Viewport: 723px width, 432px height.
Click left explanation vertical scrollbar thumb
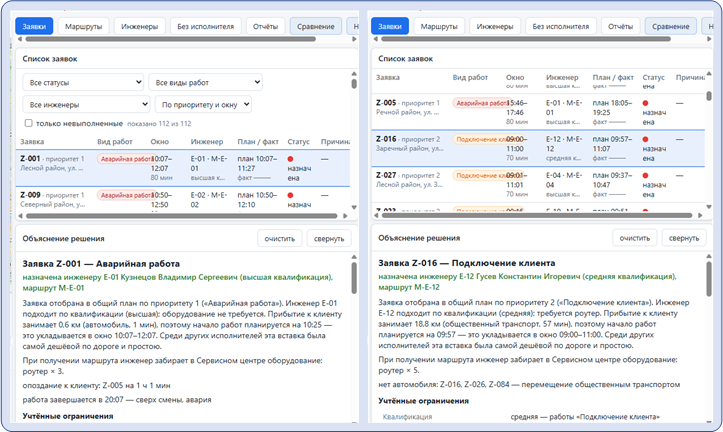[x=354, y=278]
